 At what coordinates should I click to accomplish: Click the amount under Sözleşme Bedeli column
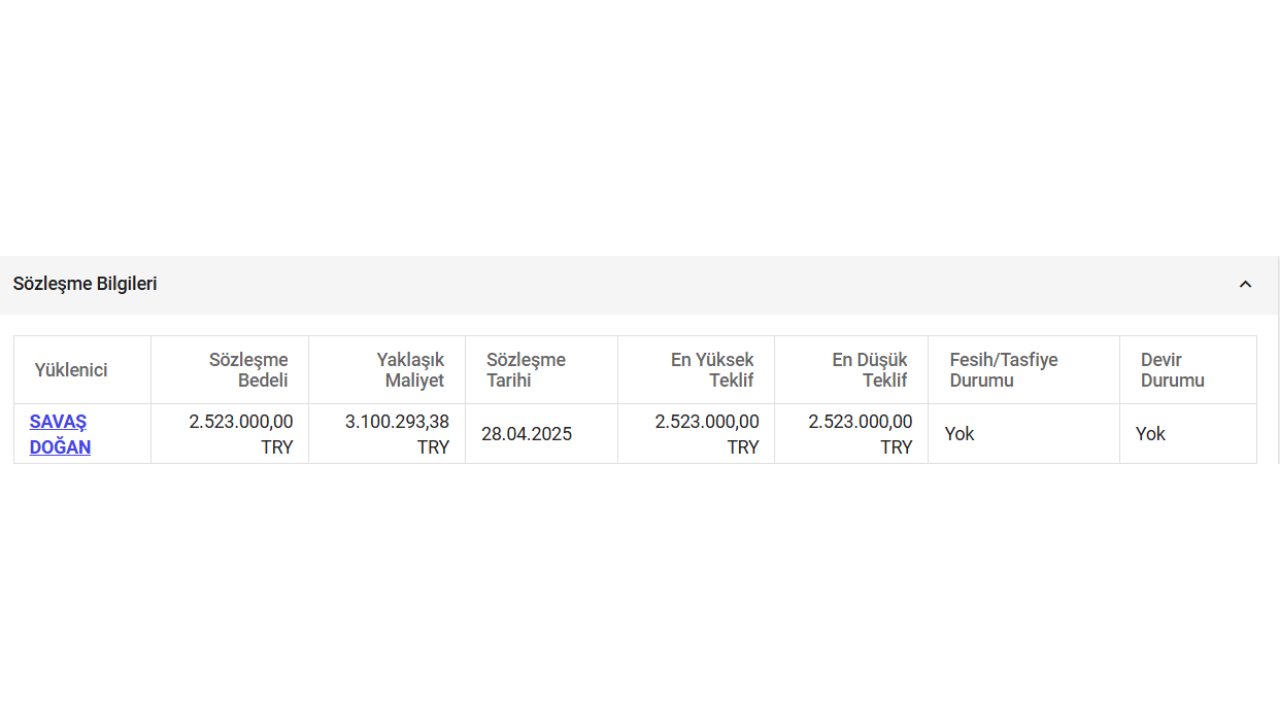pos(241,422)
